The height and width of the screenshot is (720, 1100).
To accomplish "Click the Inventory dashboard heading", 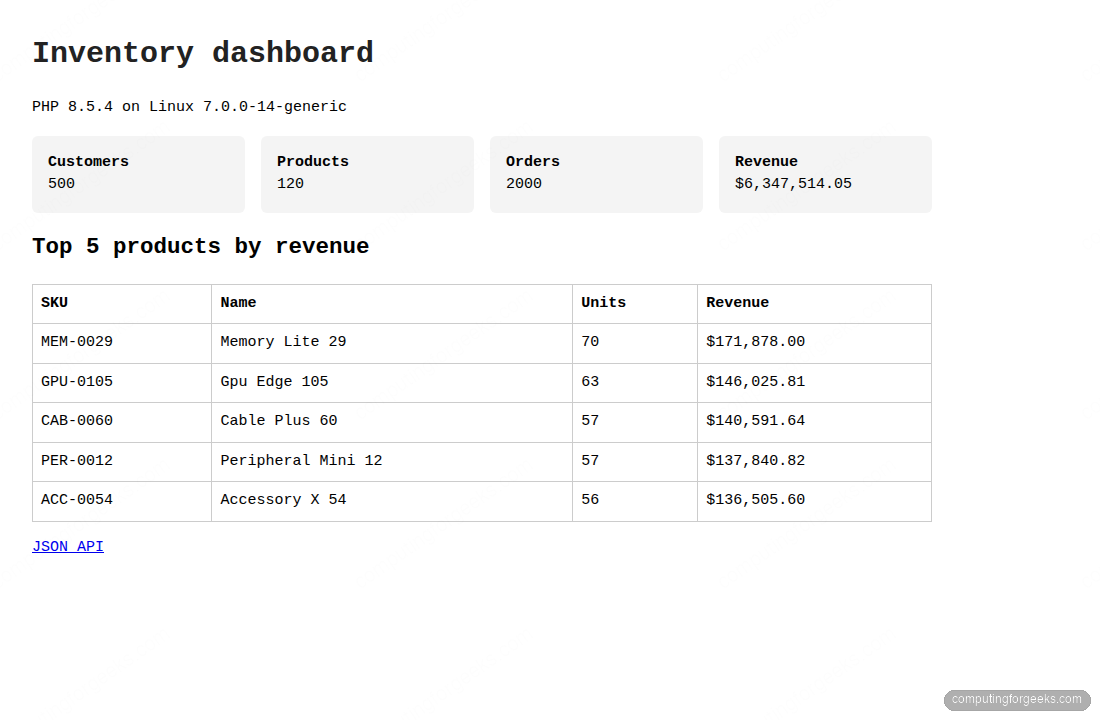I will (x=202, y=52).
